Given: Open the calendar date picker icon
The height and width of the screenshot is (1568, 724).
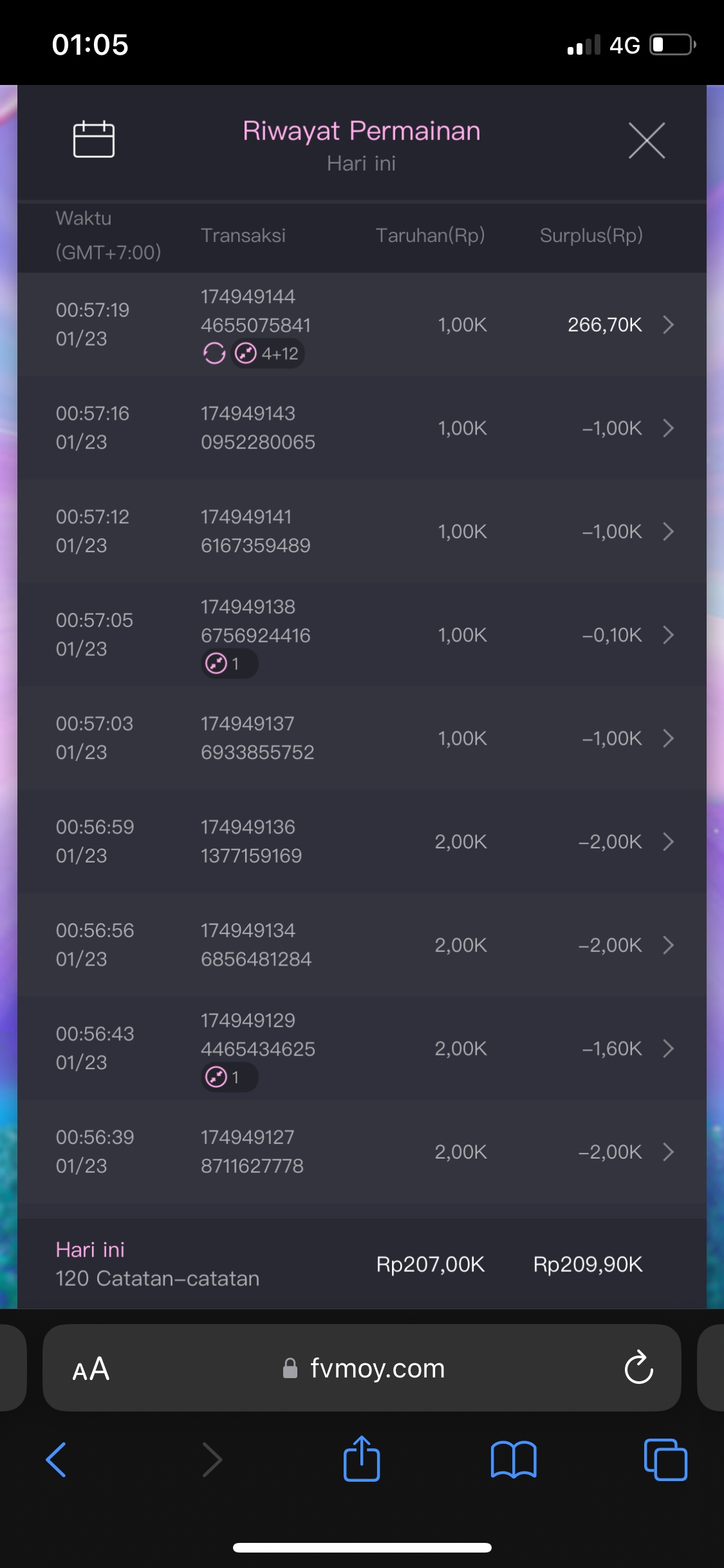Looking at the screenshot, I should pos(94,139).
